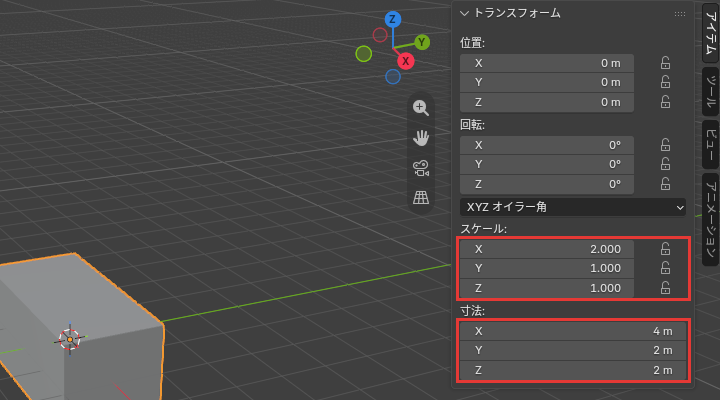Lock the location Z value

click(665, 102)
